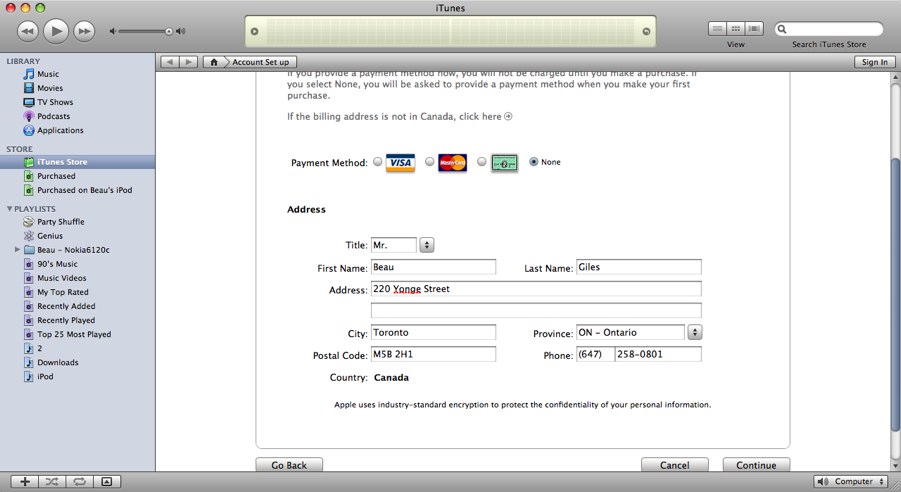
Task: Open the playlist named 2
Action: click(x=39, y=348)
